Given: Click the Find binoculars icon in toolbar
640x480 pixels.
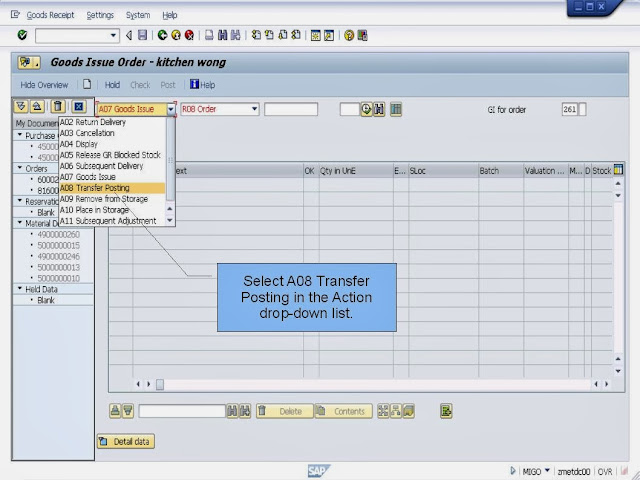Looking at the screenshot, I should (x=222, y=36).
